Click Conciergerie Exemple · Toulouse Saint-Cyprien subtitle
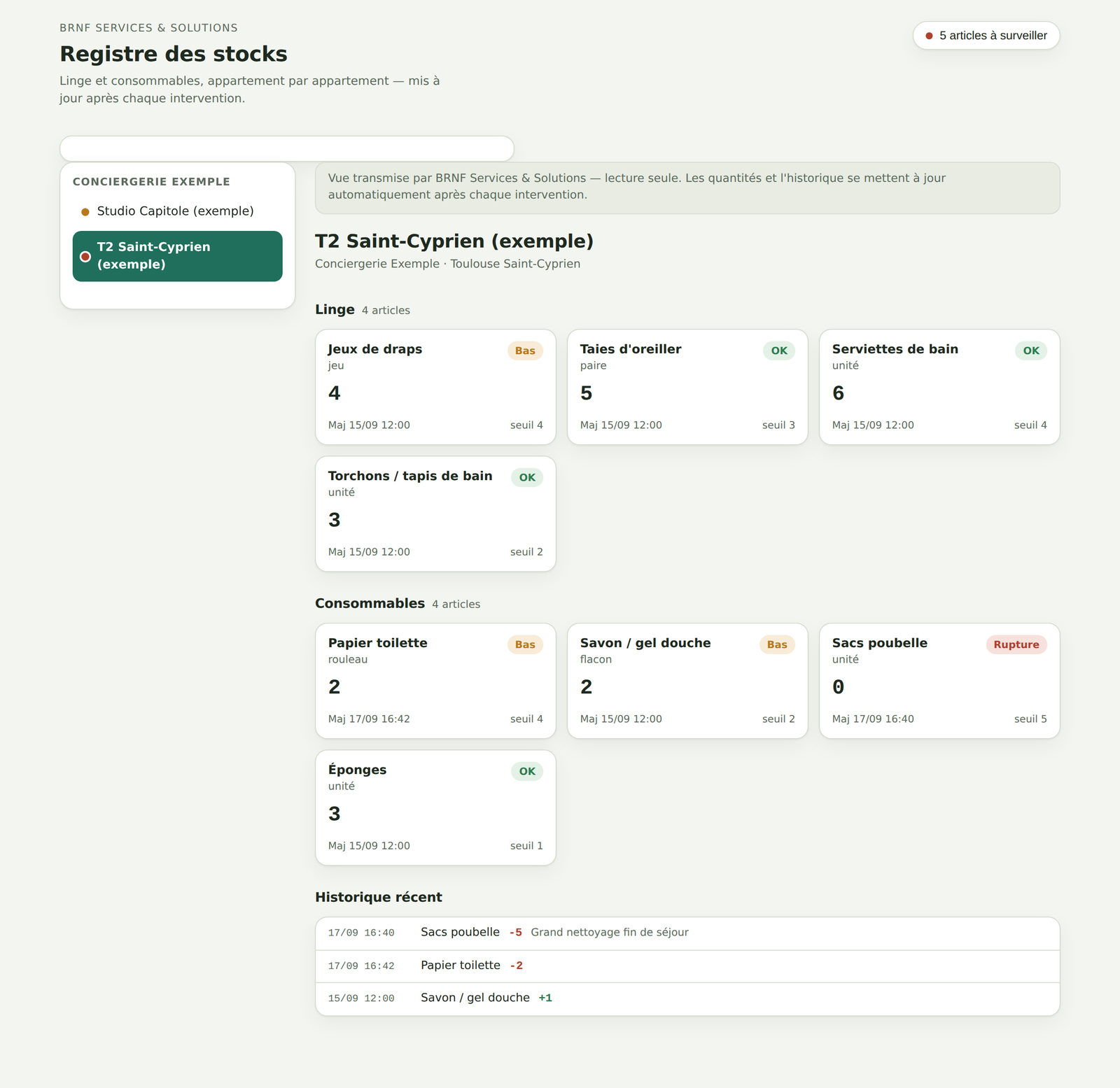 (447, 264)
